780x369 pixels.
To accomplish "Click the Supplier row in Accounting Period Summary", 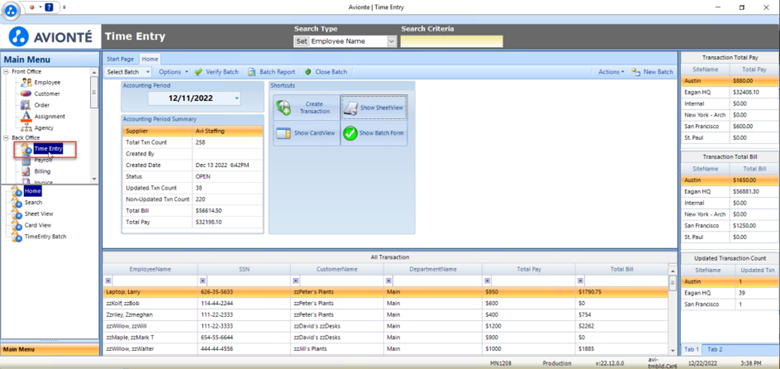I will (193, 131).
